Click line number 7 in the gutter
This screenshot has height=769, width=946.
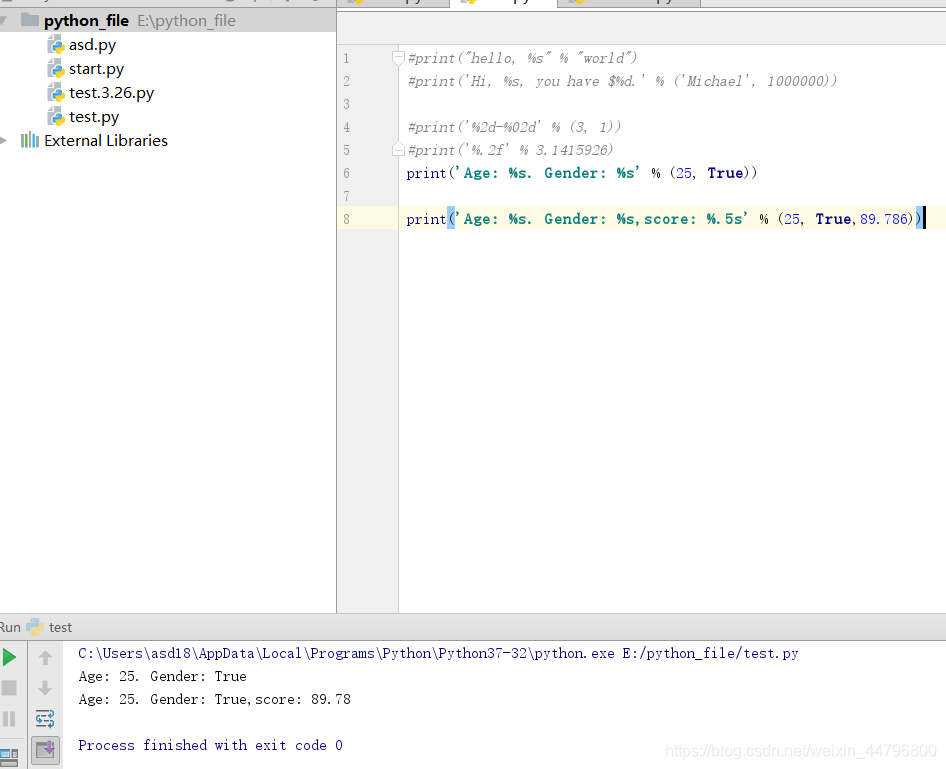(346, 196)
